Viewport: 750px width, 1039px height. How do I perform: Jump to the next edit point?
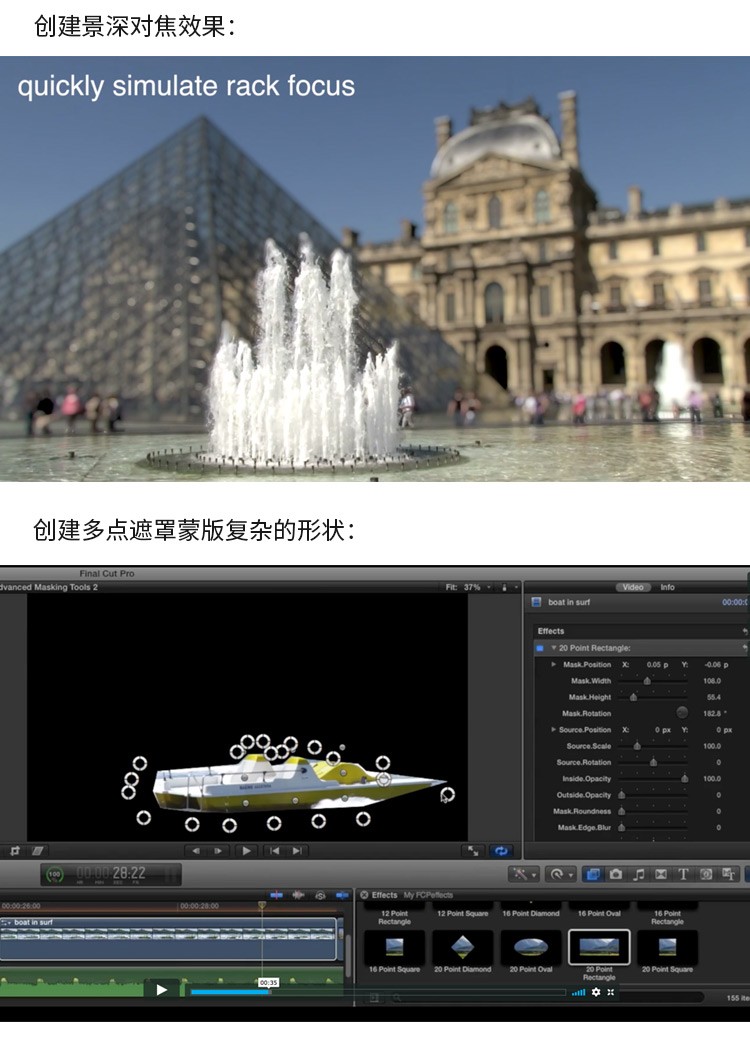point(298,851)
